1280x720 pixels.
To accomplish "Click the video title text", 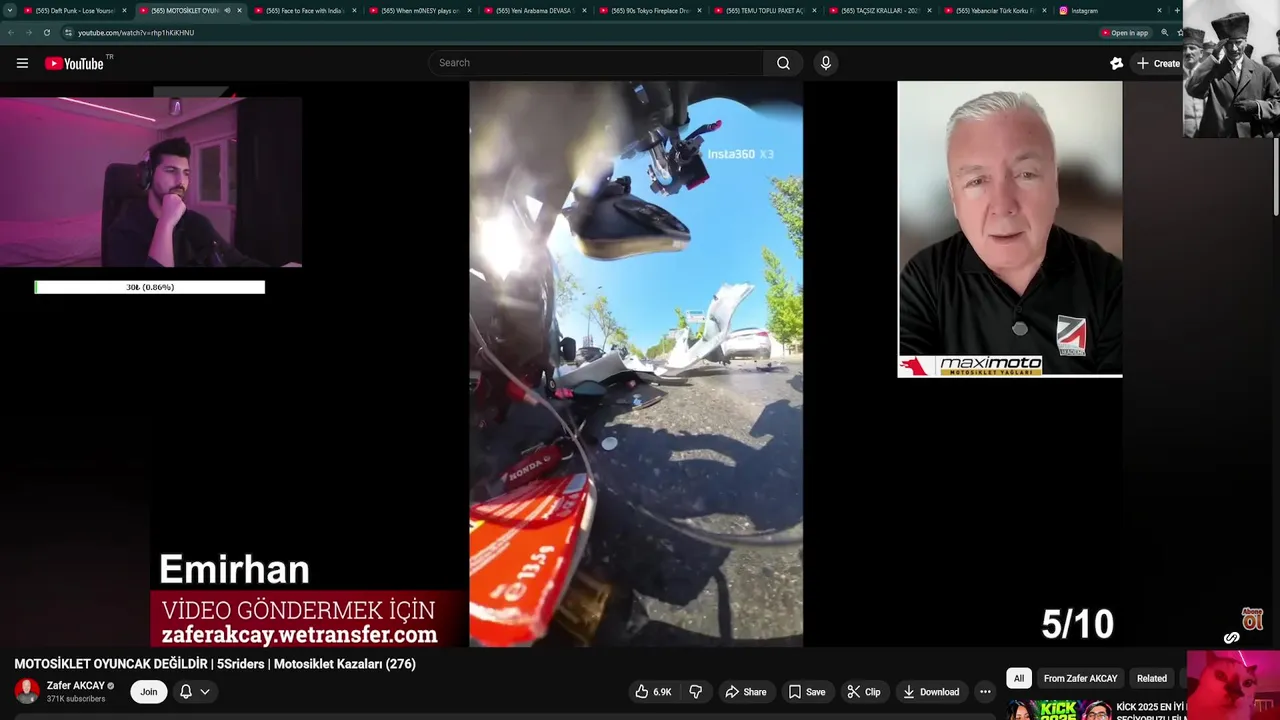I will click(x=215, y=664).
